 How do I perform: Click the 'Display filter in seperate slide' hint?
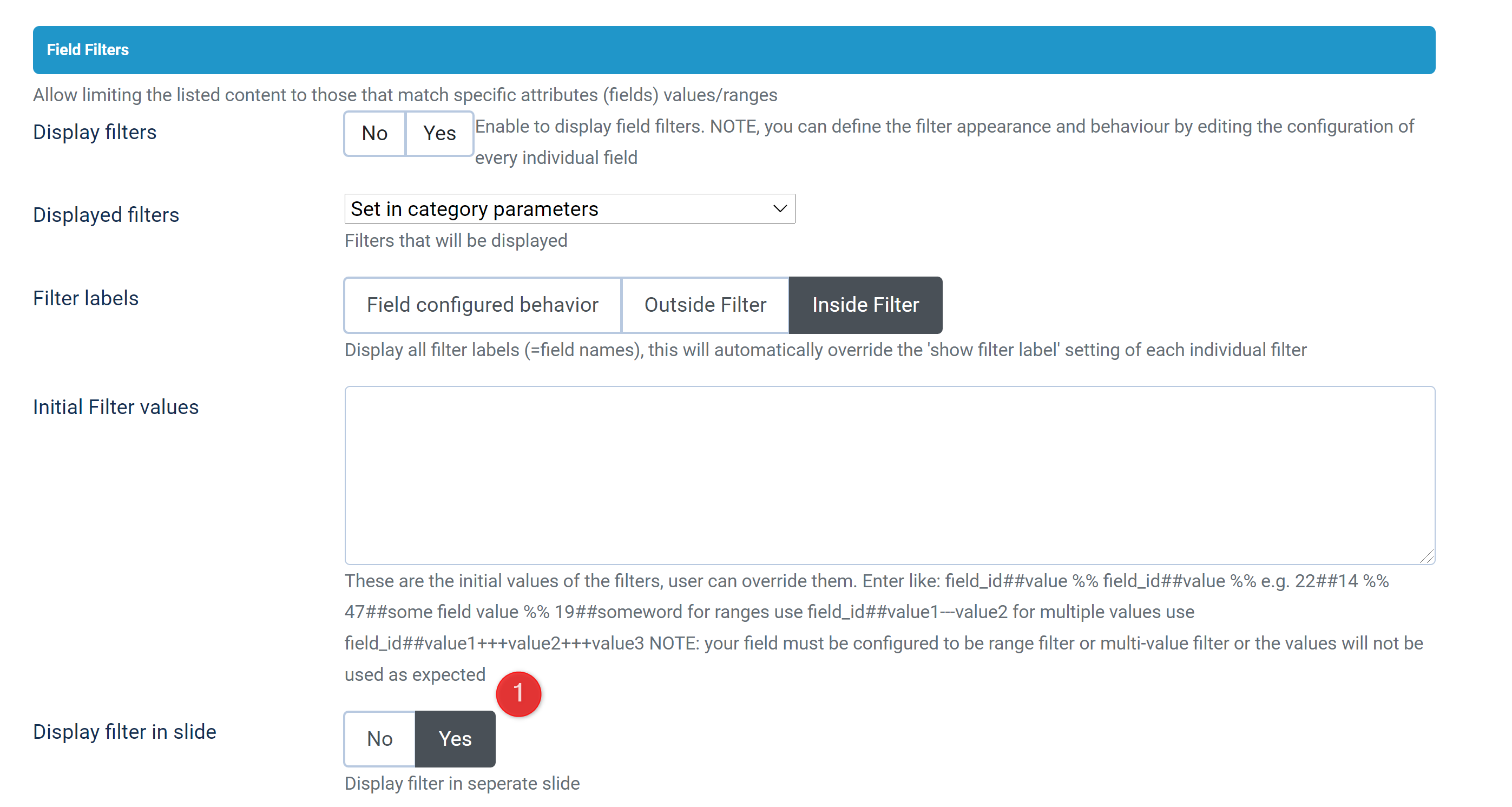pos(462,784)
